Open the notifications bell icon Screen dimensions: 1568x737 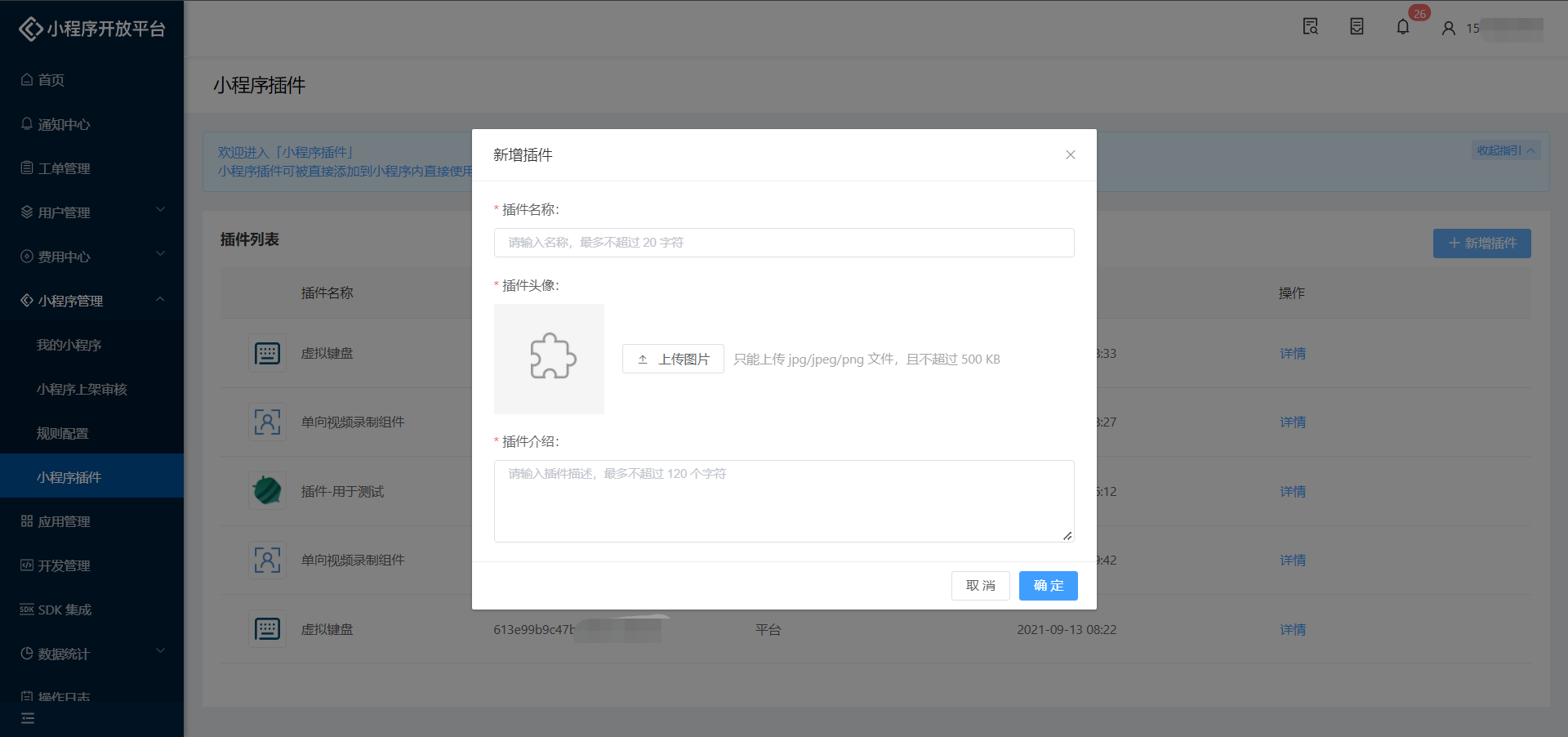coord(1402,27)
